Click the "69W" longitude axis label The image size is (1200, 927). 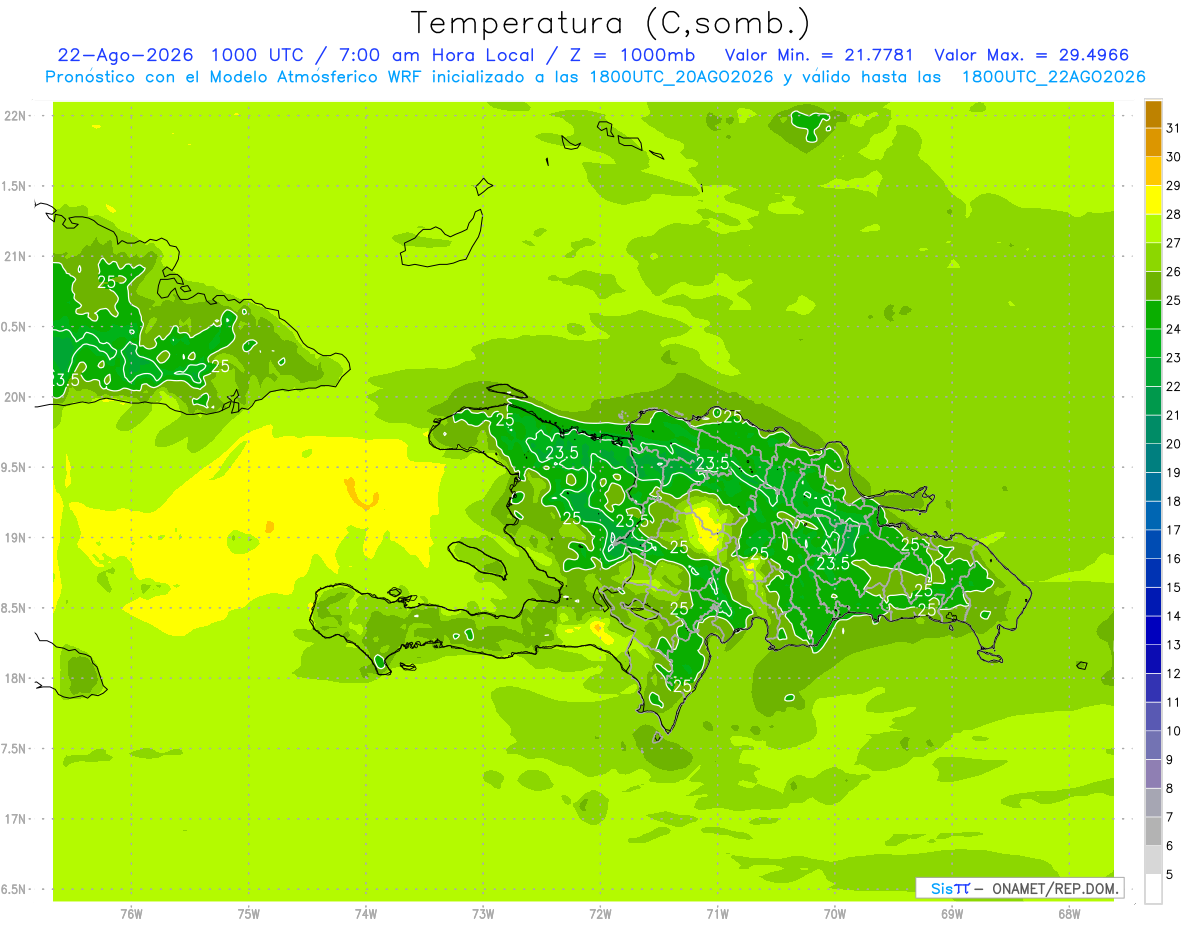952,913
